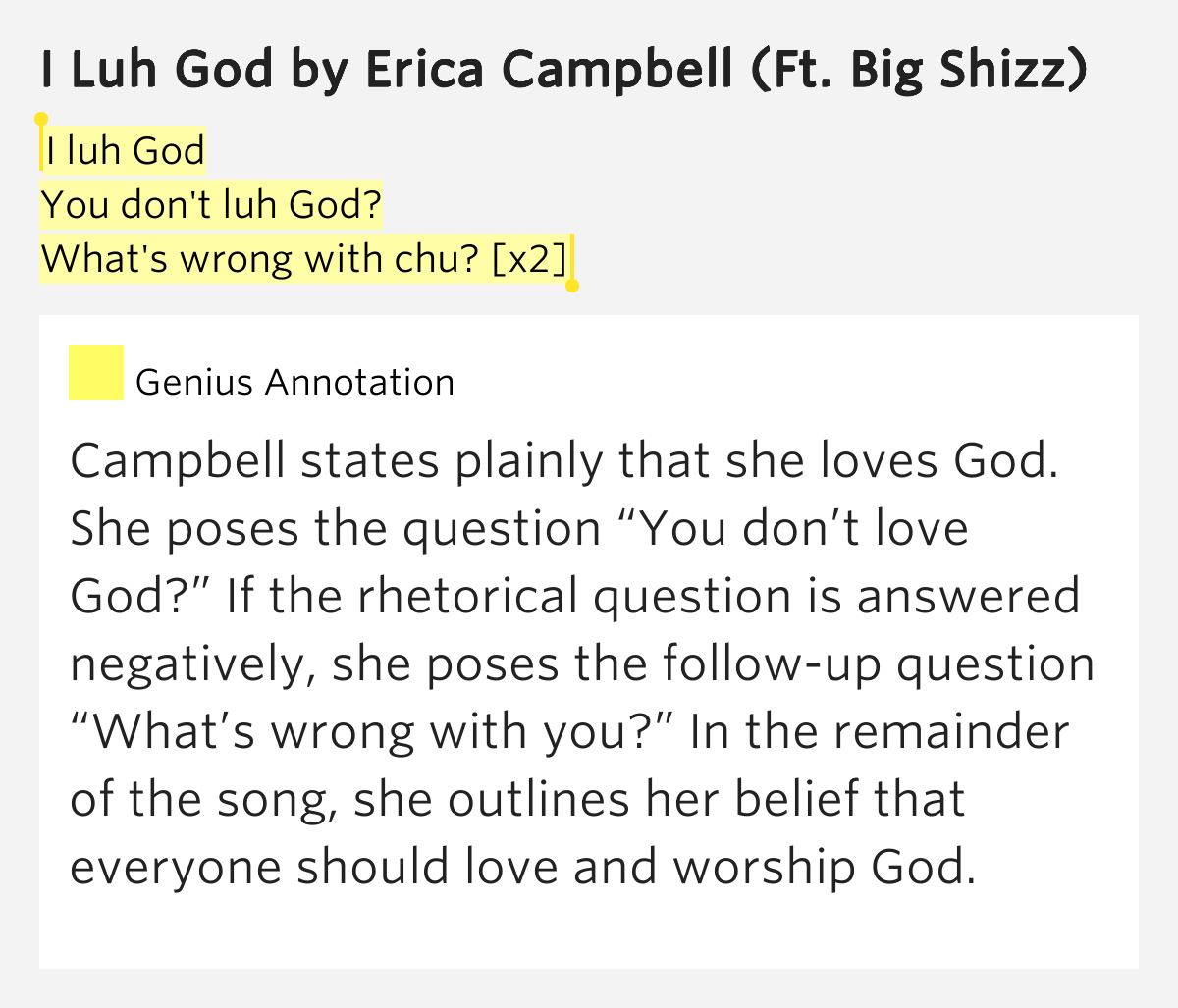
Task: Click 'Erica Campbell' in the heading
Action: [x=550, y=69]
